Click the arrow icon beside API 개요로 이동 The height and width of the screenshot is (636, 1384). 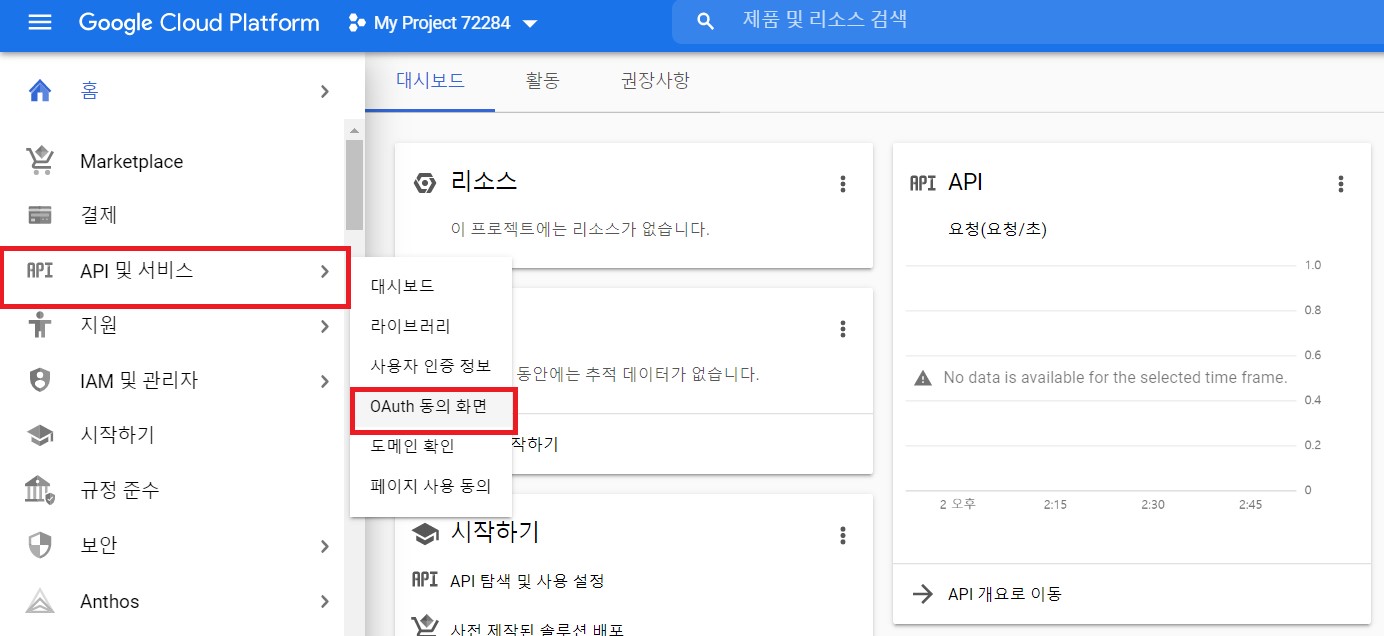coord(922,594)
